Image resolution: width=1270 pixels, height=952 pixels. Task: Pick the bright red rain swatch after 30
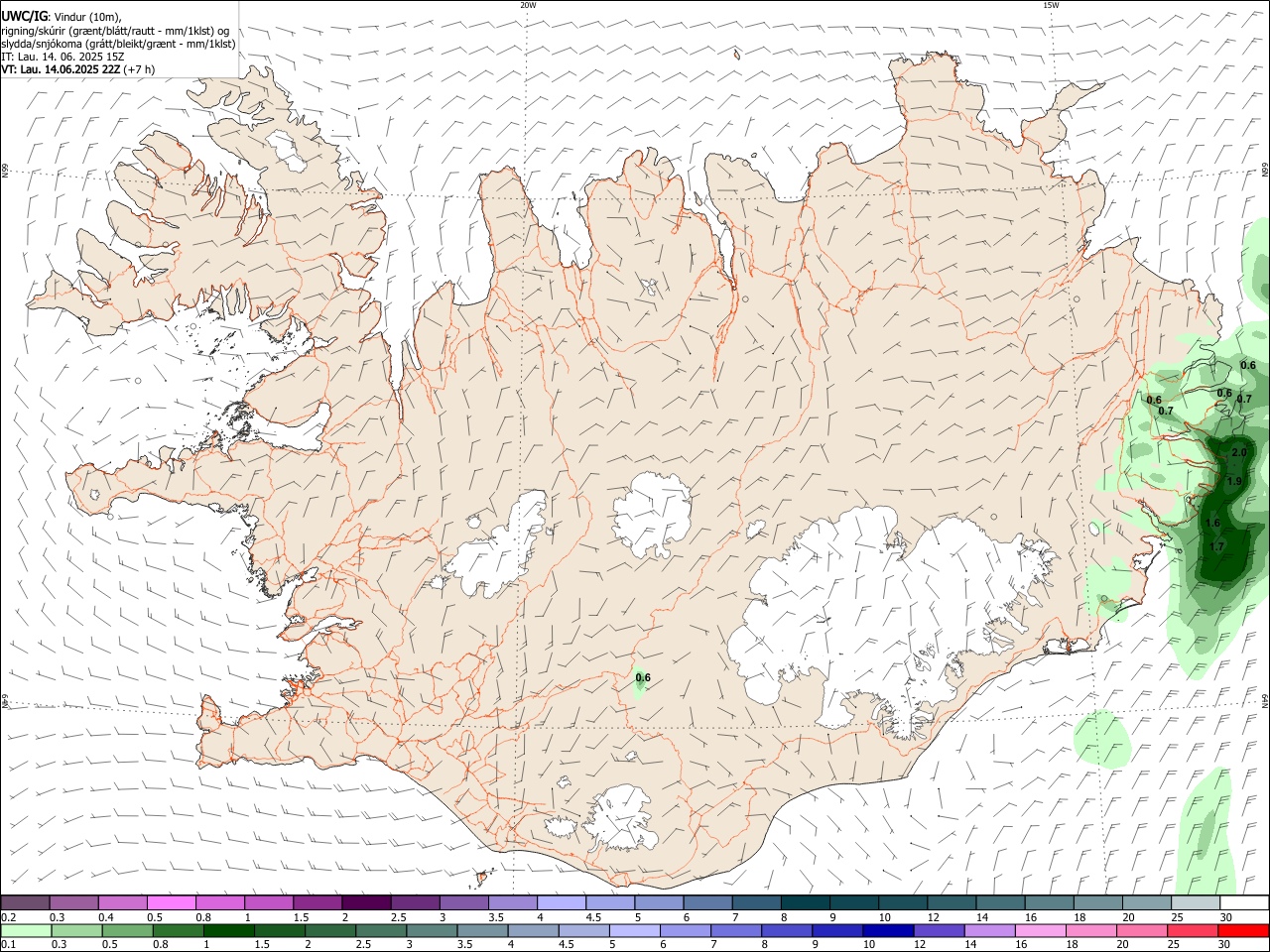(x=1244, y=930)
